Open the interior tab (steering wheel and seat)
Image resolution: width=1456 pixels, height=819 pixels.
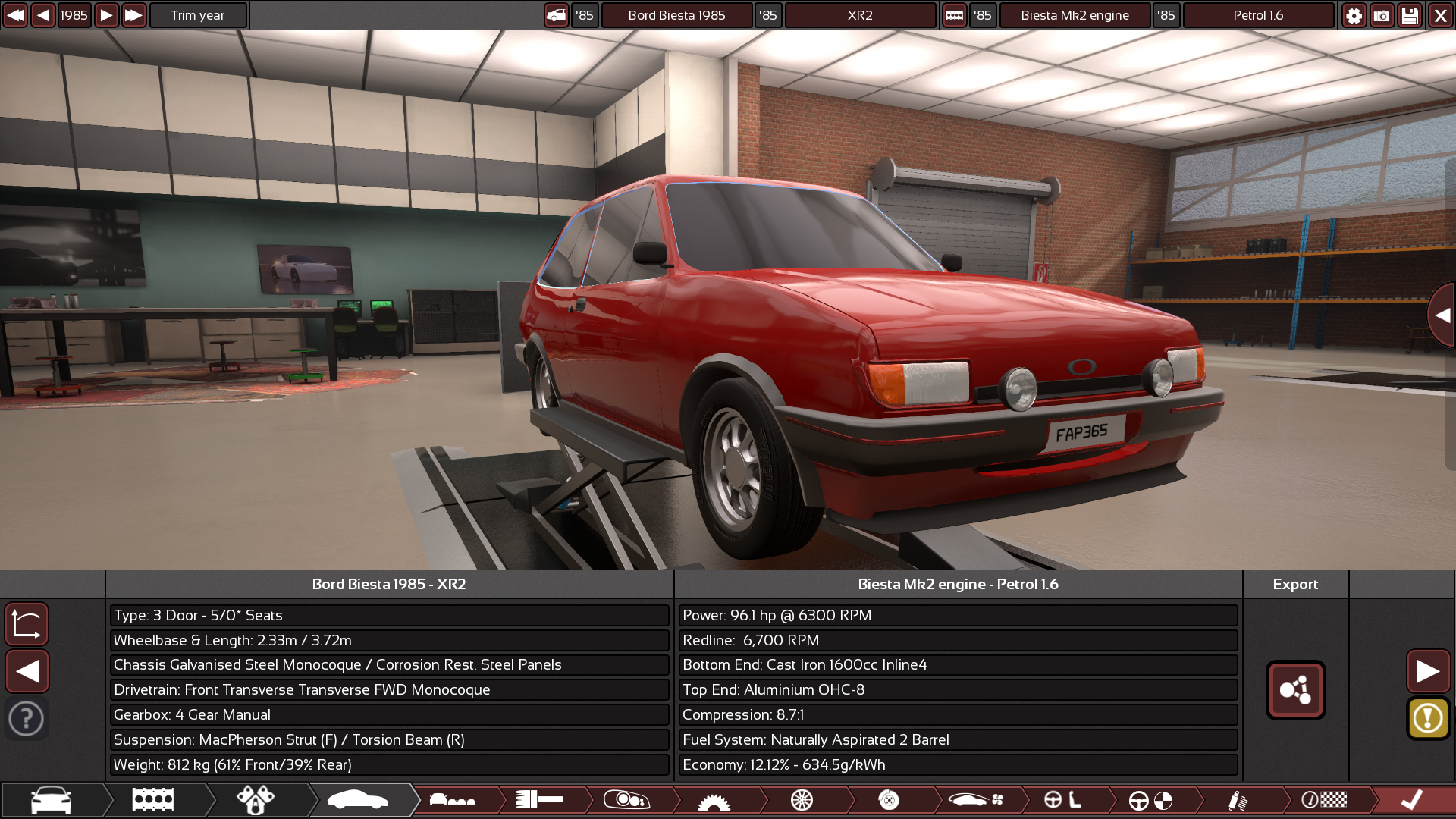1063,800
